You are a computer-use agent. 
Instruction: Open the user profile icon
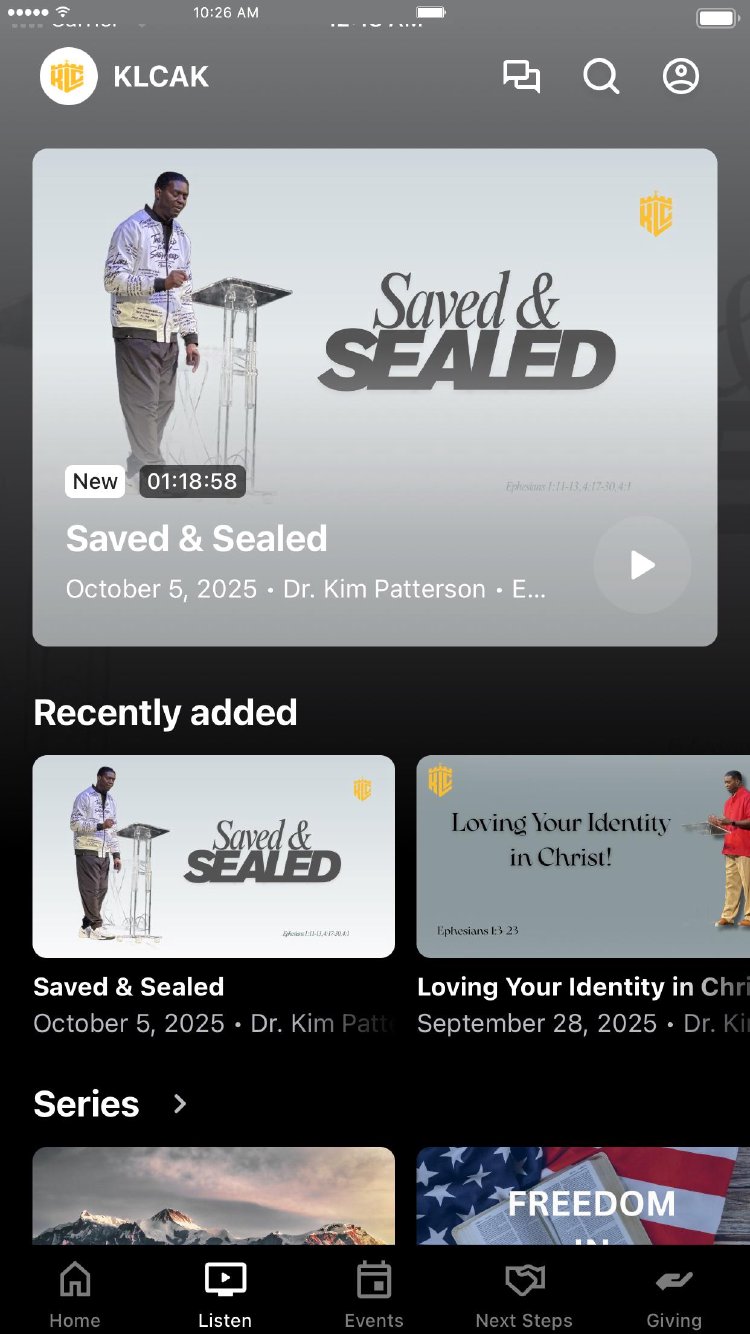point(681,77)
